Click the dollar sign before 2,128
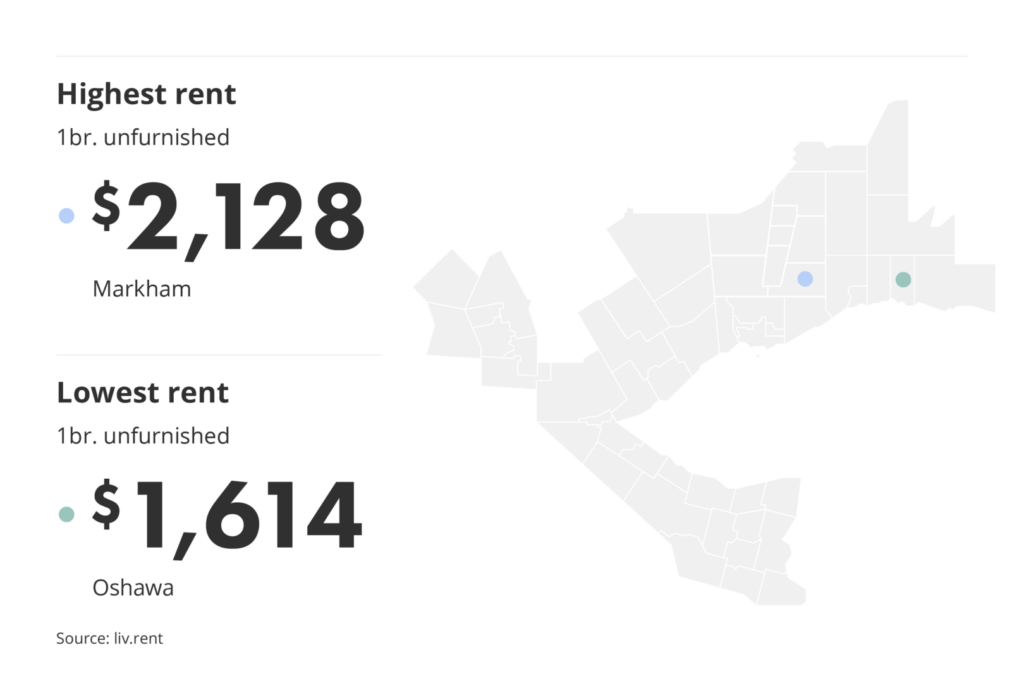The height and width of the screenshot is (674, 1024). 106,207
